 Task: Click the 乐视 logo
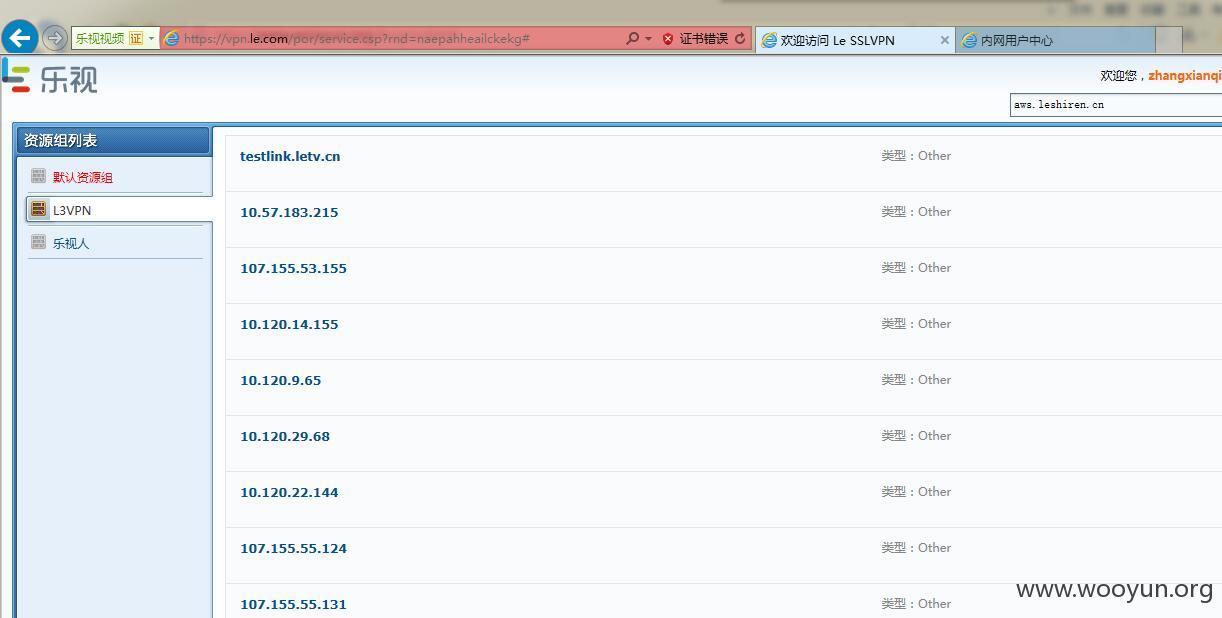[x=50, y=77]
